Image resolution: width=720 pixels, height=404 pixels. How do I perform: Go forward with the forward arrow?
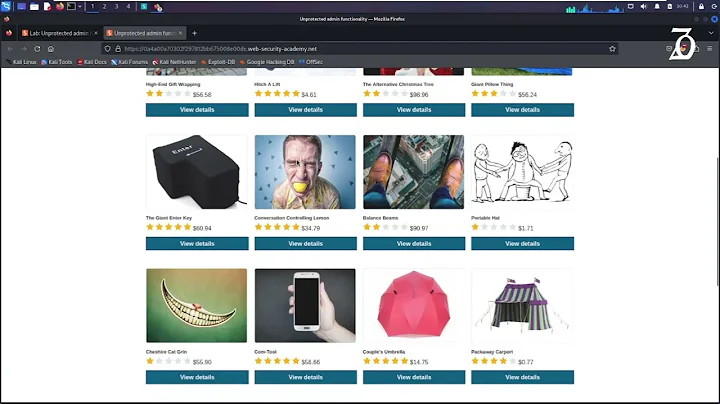[23, 49]
